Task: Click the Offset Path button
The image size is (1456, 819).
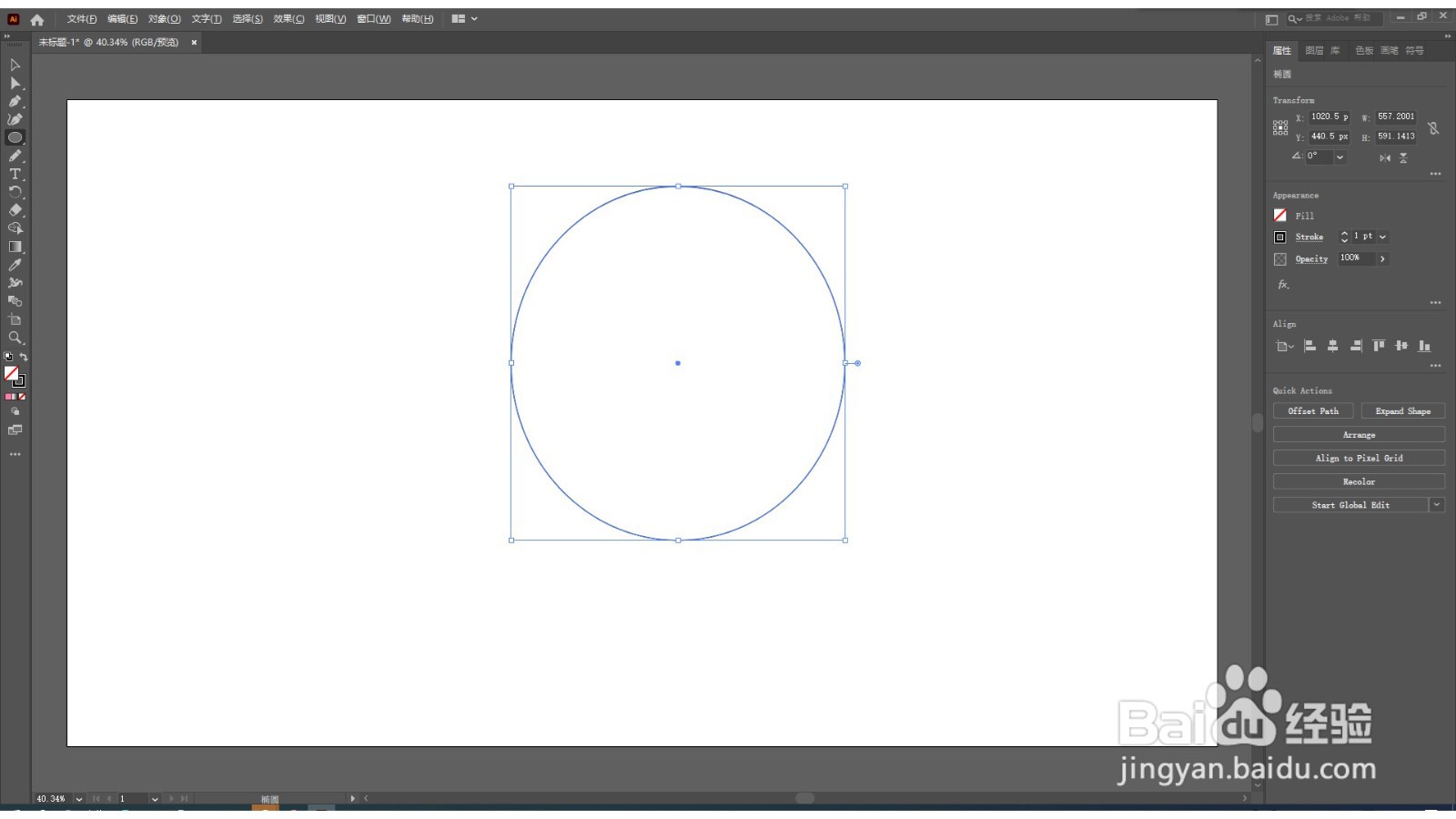Action: pos(1313,411)
